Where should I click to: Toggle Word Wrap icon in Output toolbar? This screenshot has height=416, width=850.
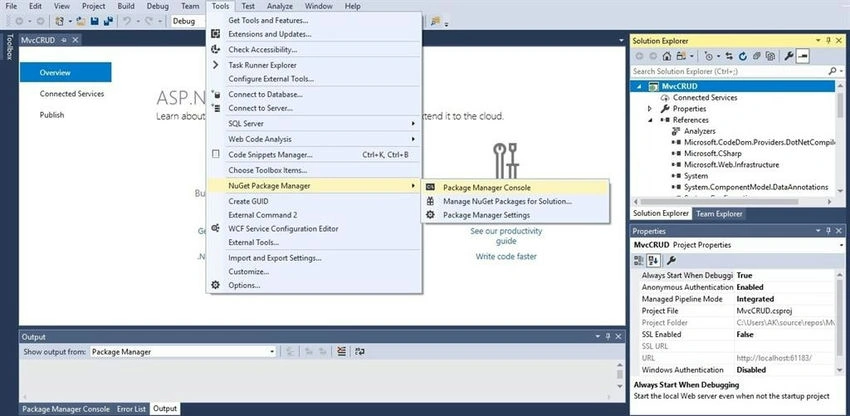click(x=359, y=351)
